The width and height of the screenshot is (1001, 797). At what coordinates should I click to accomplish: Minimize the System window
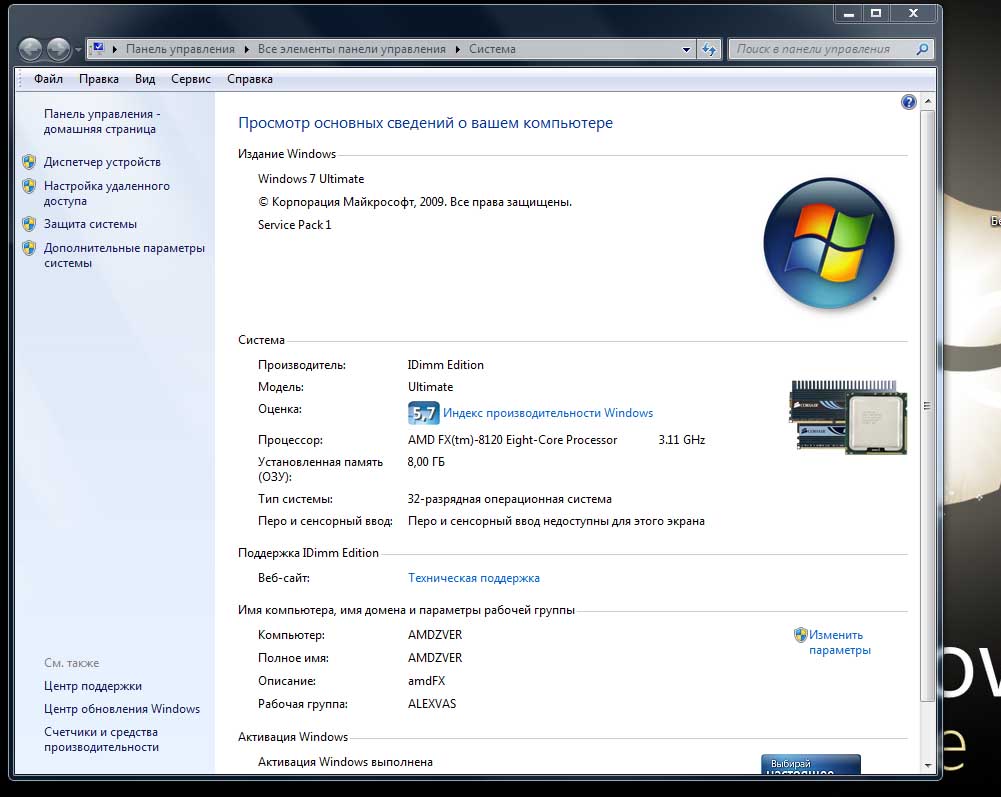[x=848, y=13]
